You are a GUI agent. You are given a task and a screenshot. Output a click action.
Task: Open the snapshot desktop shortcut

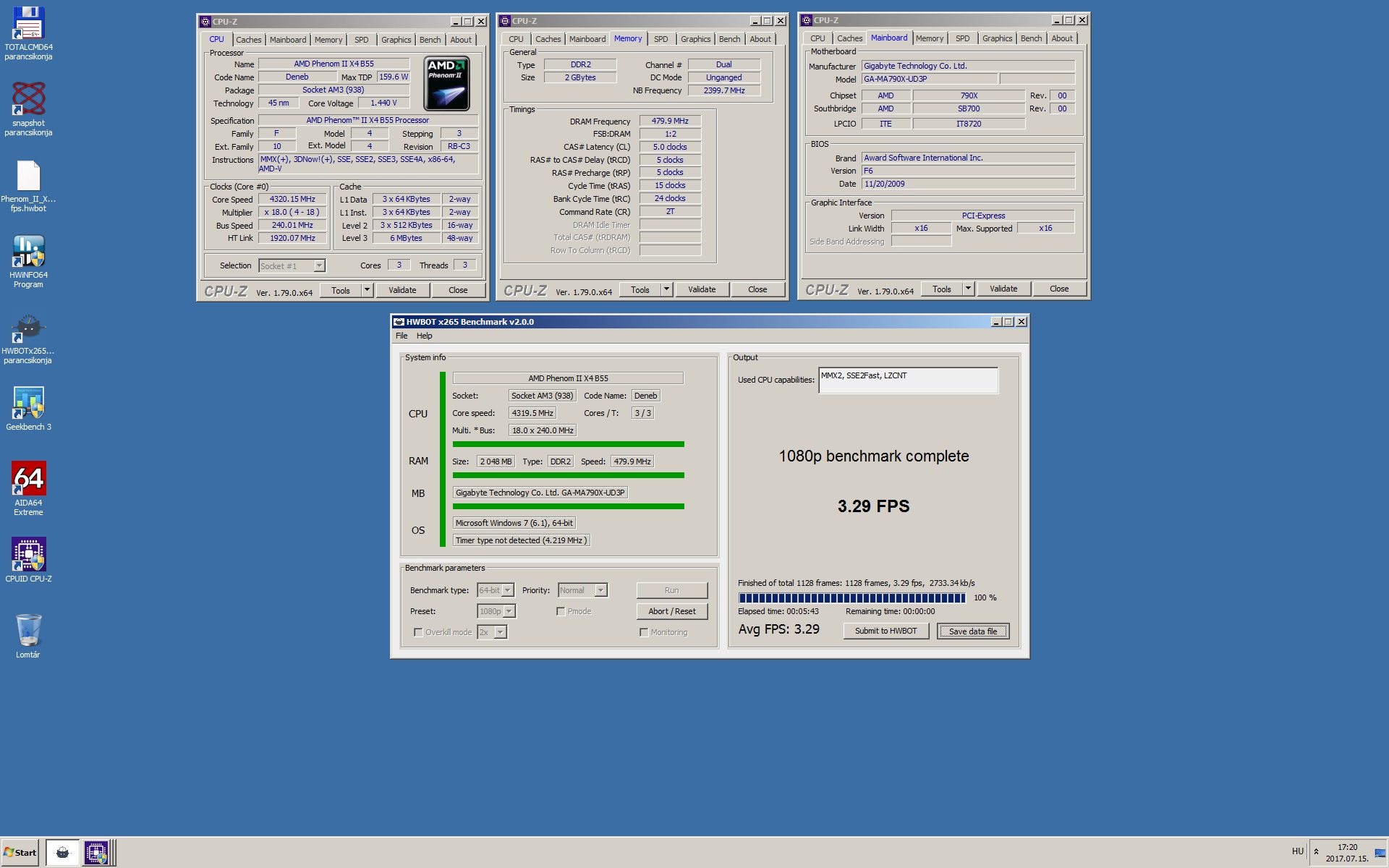[x=28, y=109]
